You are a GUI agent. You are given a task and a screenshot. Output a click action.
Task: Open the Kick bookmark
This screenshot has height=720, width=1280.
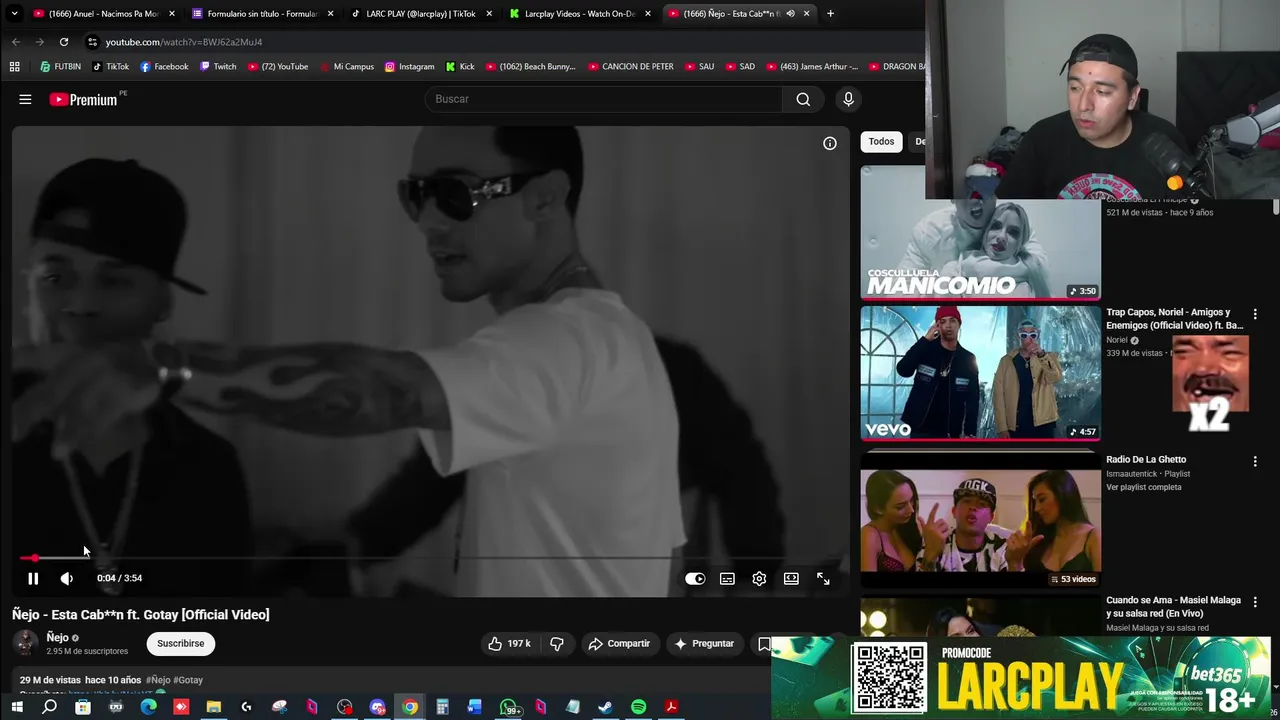pyautogui.click(x=460, y=67)
